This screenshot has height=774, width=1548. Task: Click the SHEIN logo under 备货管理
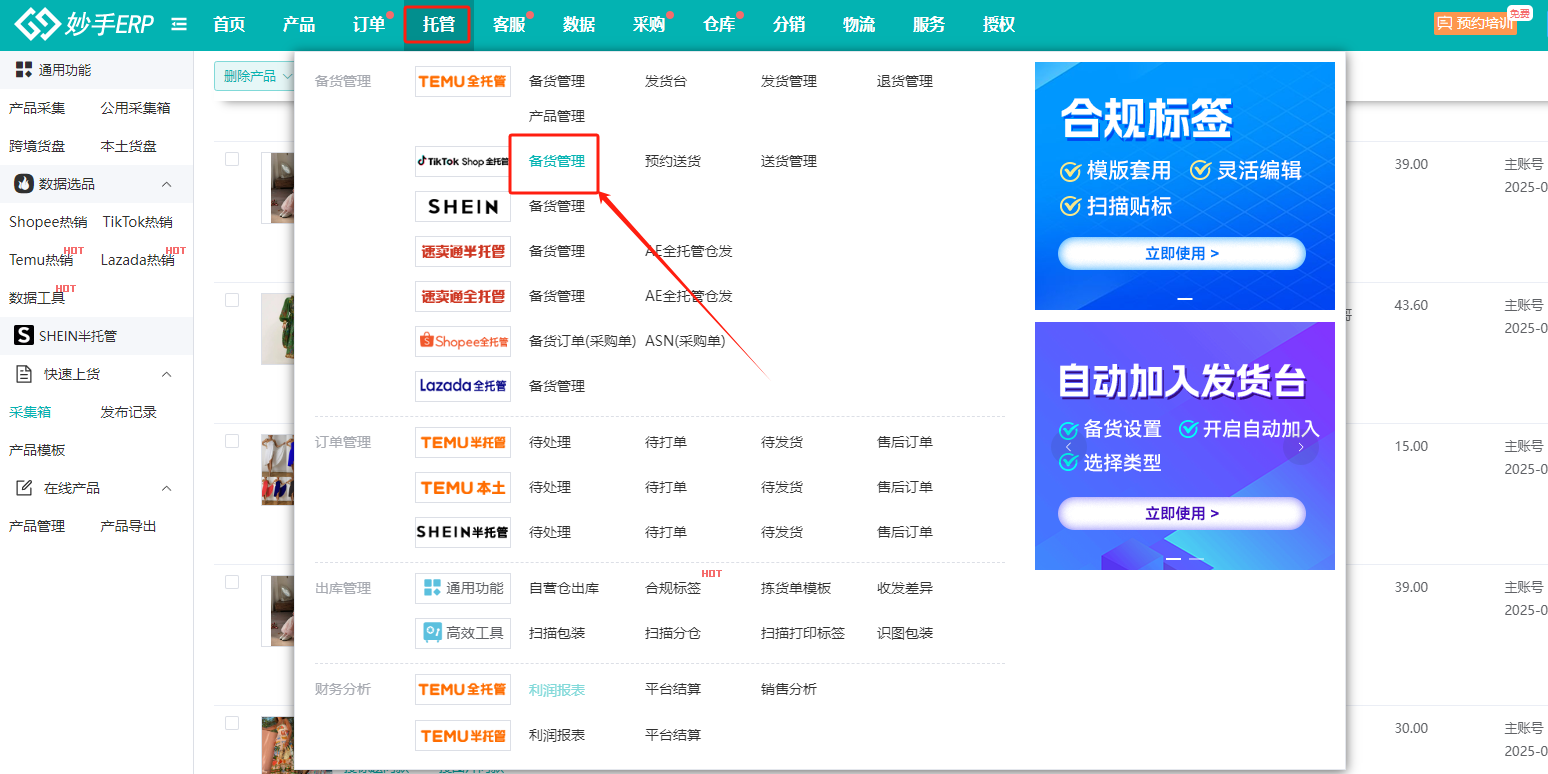(463, 206)
